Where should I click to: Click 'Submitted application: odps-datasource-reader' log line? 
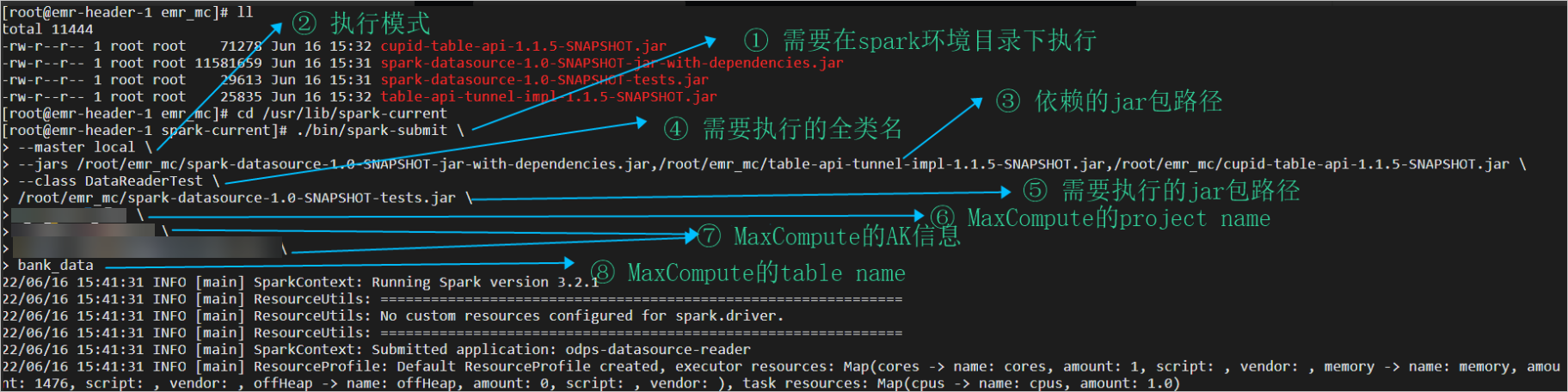pos(561,350)
